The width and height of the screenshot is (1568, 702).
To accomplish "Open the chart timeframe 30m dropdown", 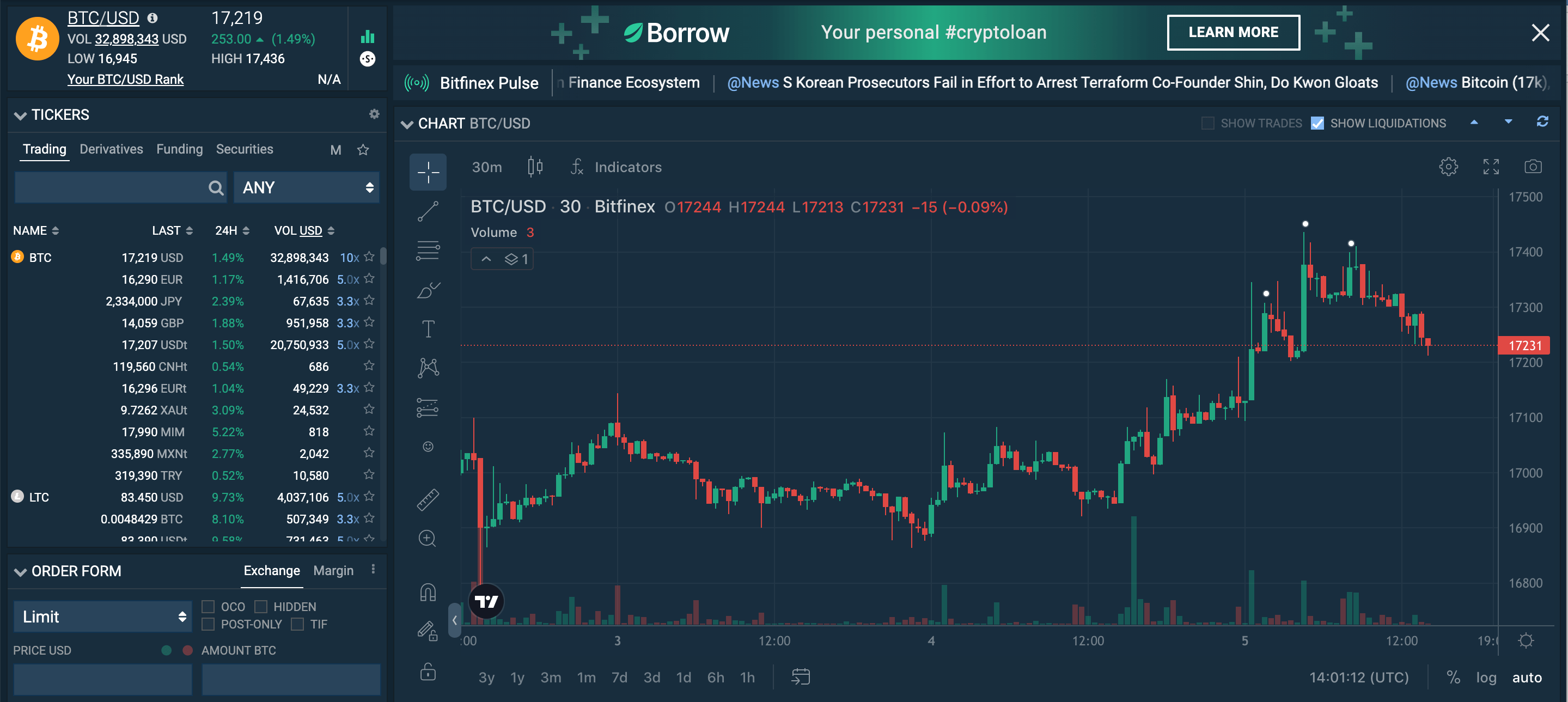I will click(x=487, y=167).
